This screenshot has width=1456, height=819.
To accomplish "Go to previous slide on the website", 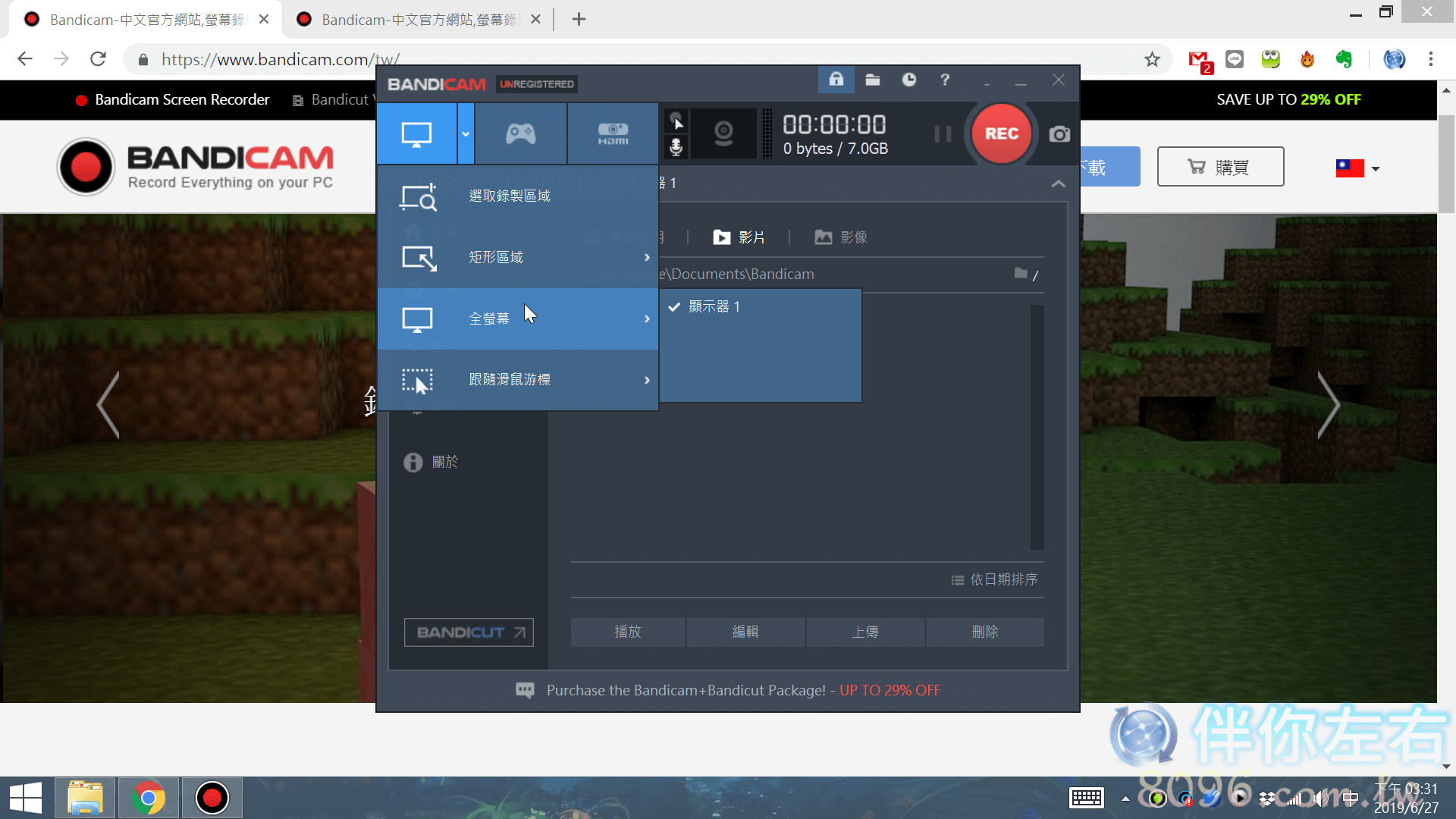I will point(108,404).
